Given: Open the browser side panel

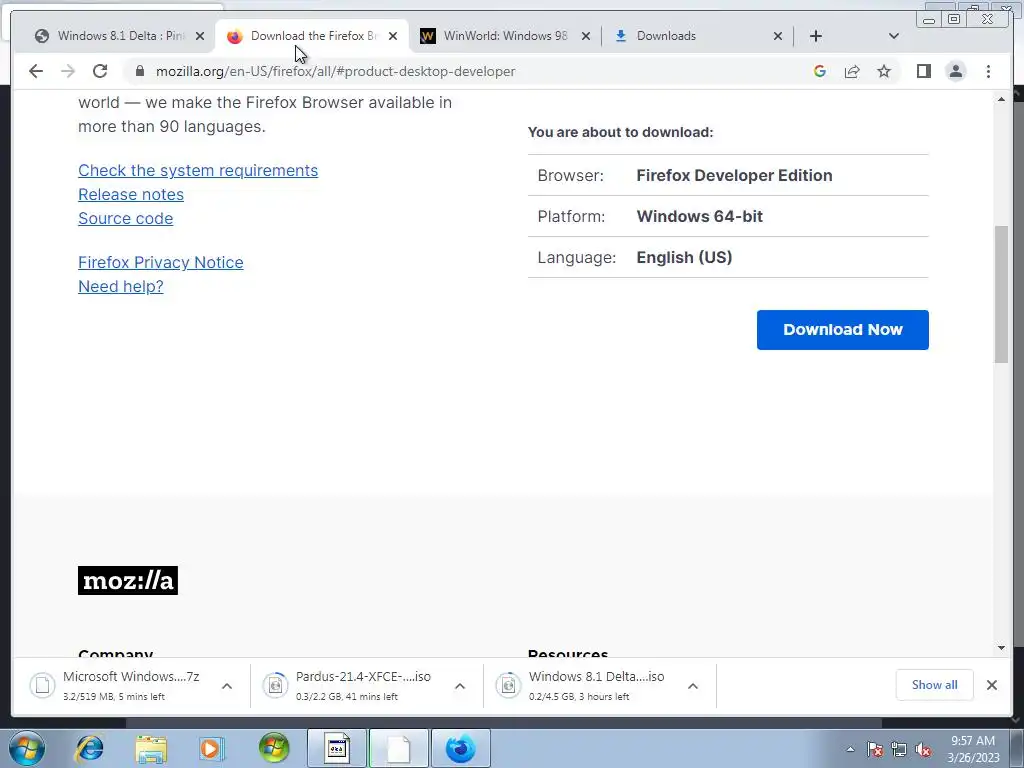Looking at the screenshot, I should pos(923,71).
